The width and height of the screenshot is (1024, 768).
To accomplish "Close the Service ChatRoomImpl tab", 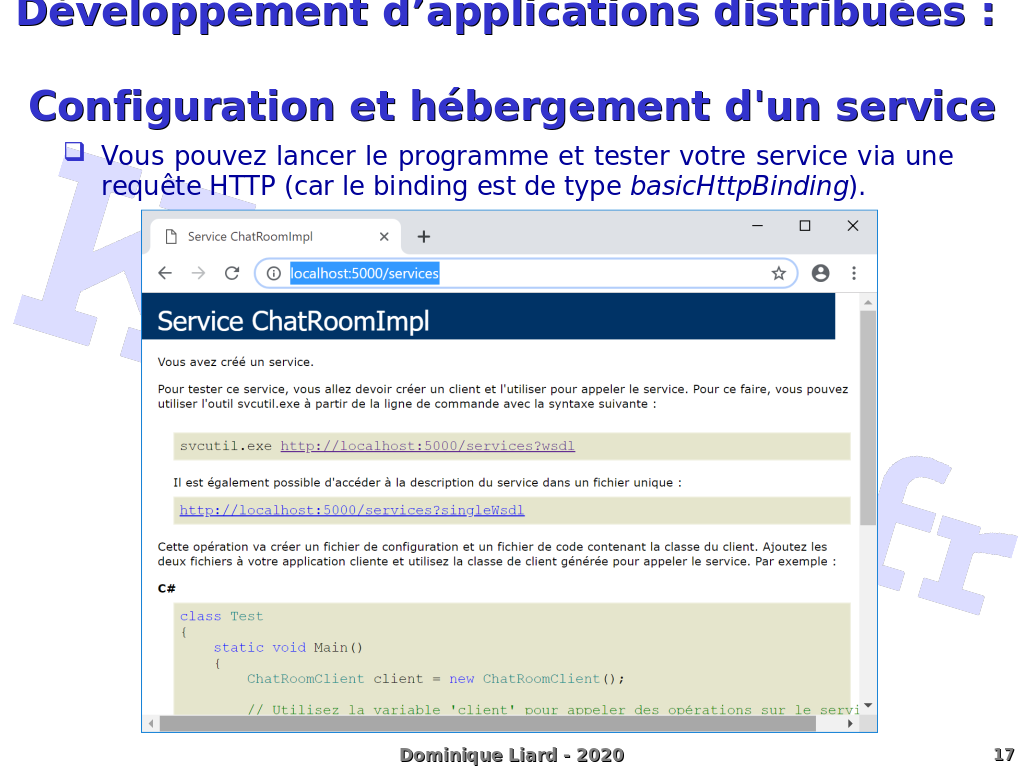I will pos(384,237).
